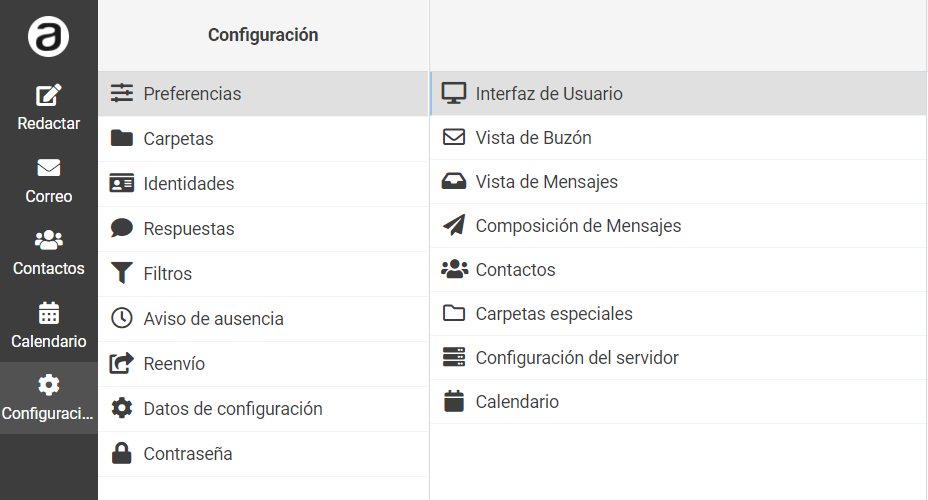928x500 pixels.
Task: Open the Carpetas settings section
Action: coord(263,138)
